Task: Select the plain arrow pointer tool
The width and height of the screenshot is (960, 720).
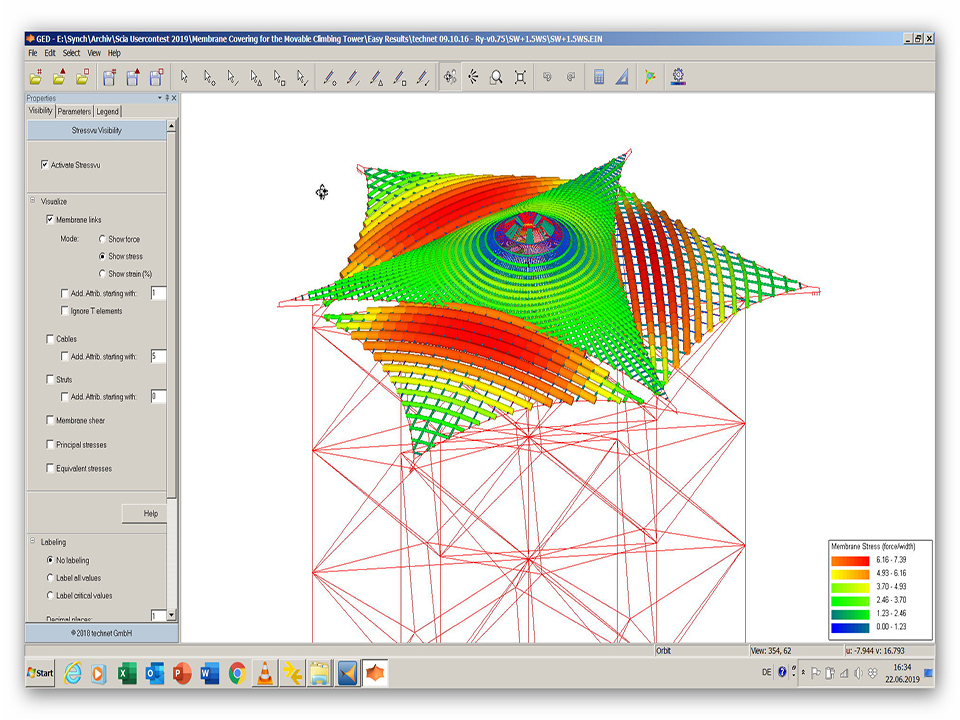Action: coord(184,77)
